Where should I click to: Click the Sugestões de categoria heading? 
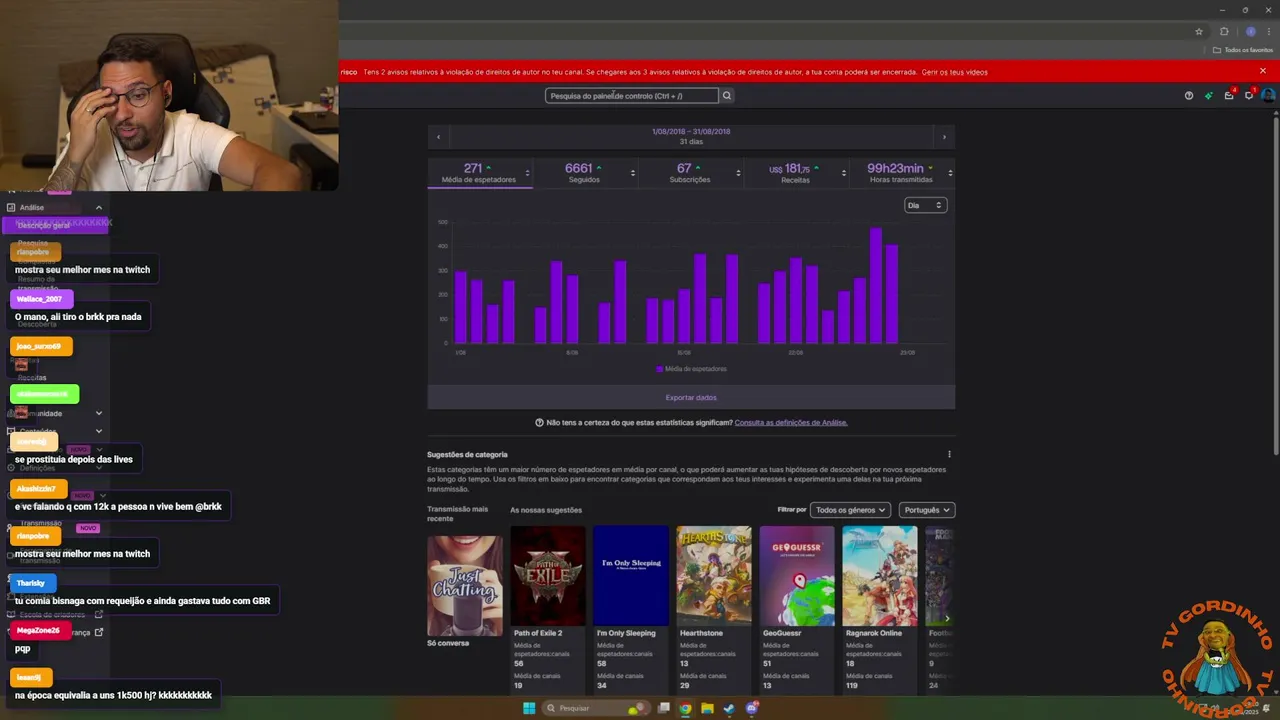(467, 454)
